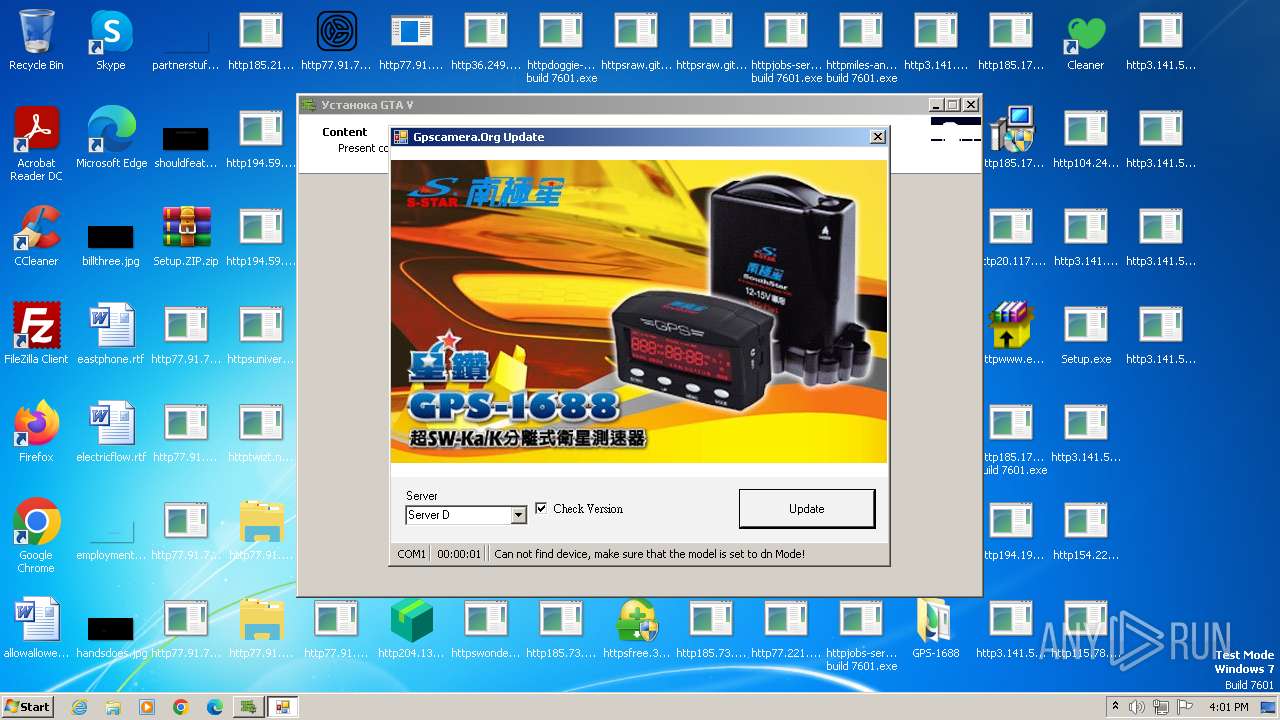The height and width of the screenshot is (720, 1280).
Task: Select the Acrobat Reader DC icon
Action: coord(36,144)
